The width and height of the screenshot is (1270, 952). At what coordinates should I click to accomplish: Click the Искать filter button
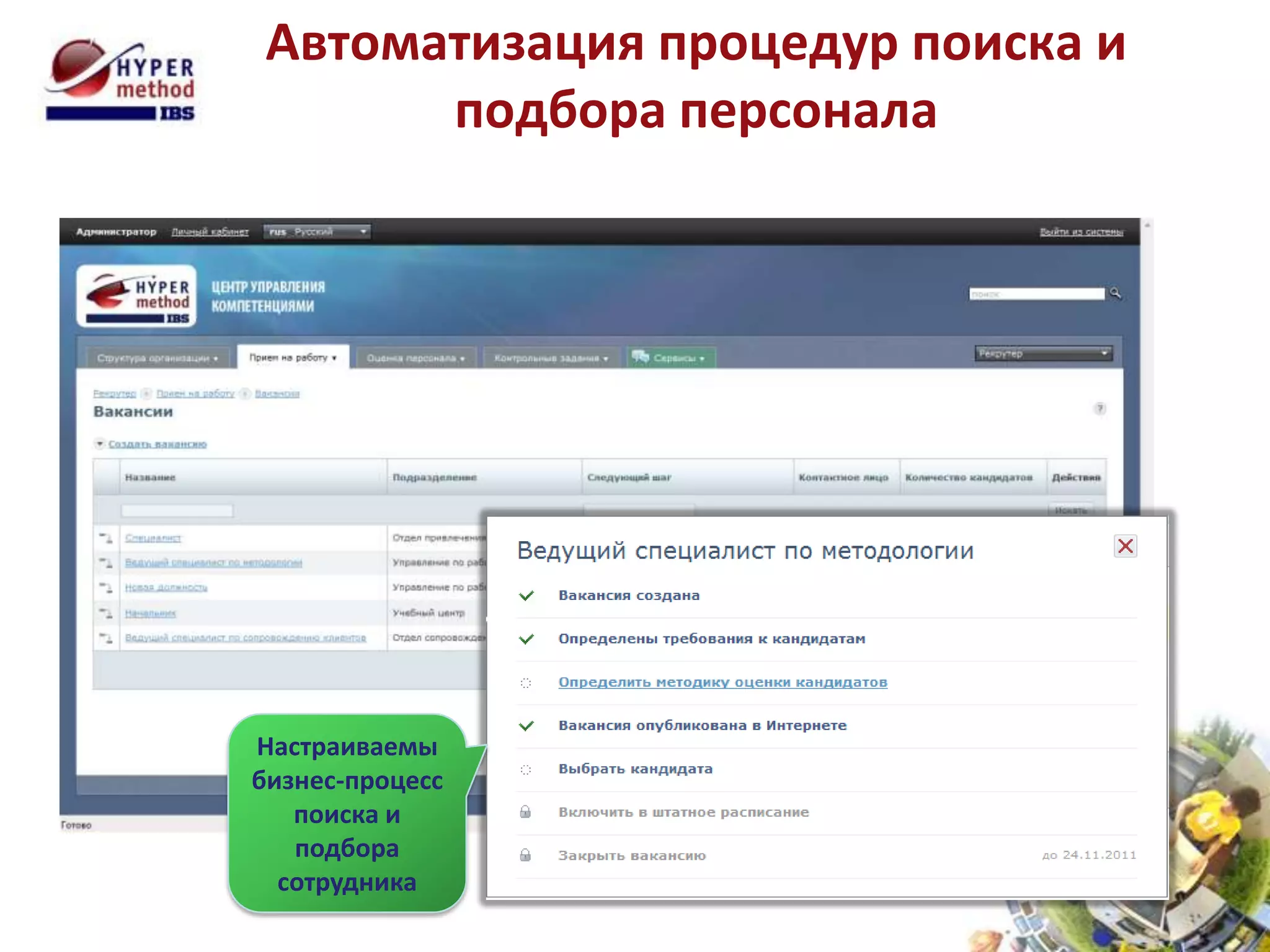[1071, 510]
